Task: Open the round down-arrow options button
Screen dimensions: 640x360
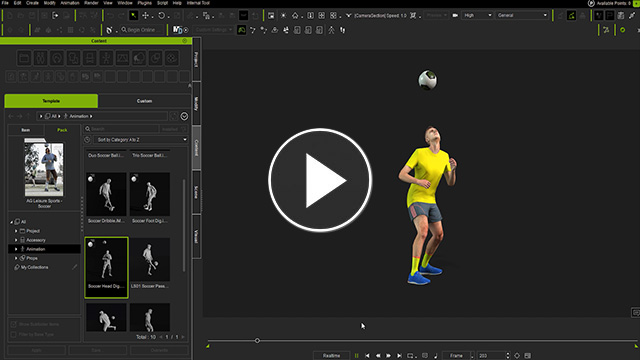Action: (x=184, y=116)
